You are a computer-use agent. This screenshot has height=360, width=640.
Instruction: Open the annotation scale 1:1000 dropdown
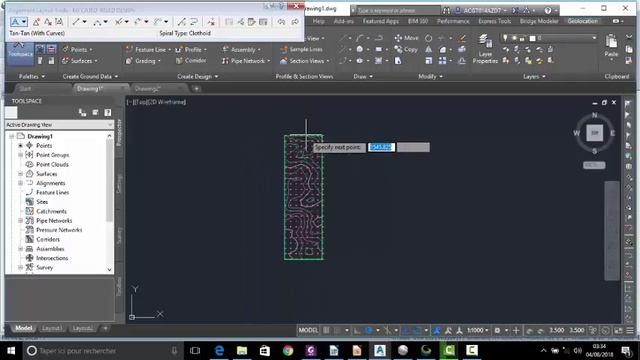click(x=478, y=330)
